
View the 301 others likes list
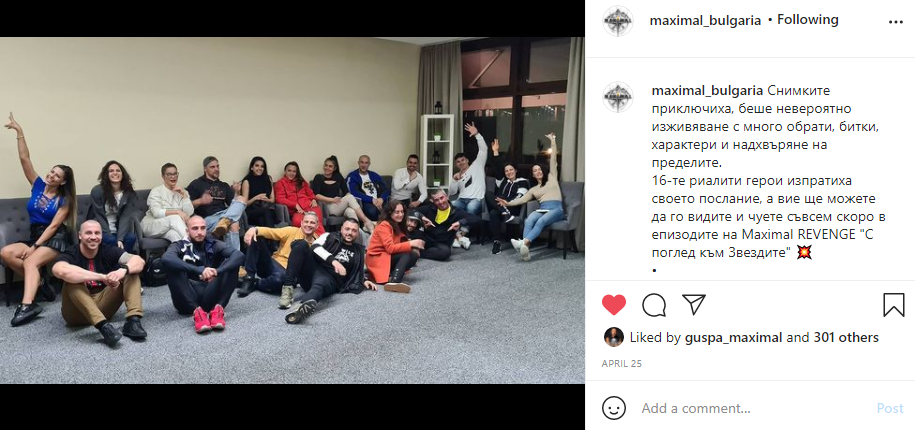point(841,337)
